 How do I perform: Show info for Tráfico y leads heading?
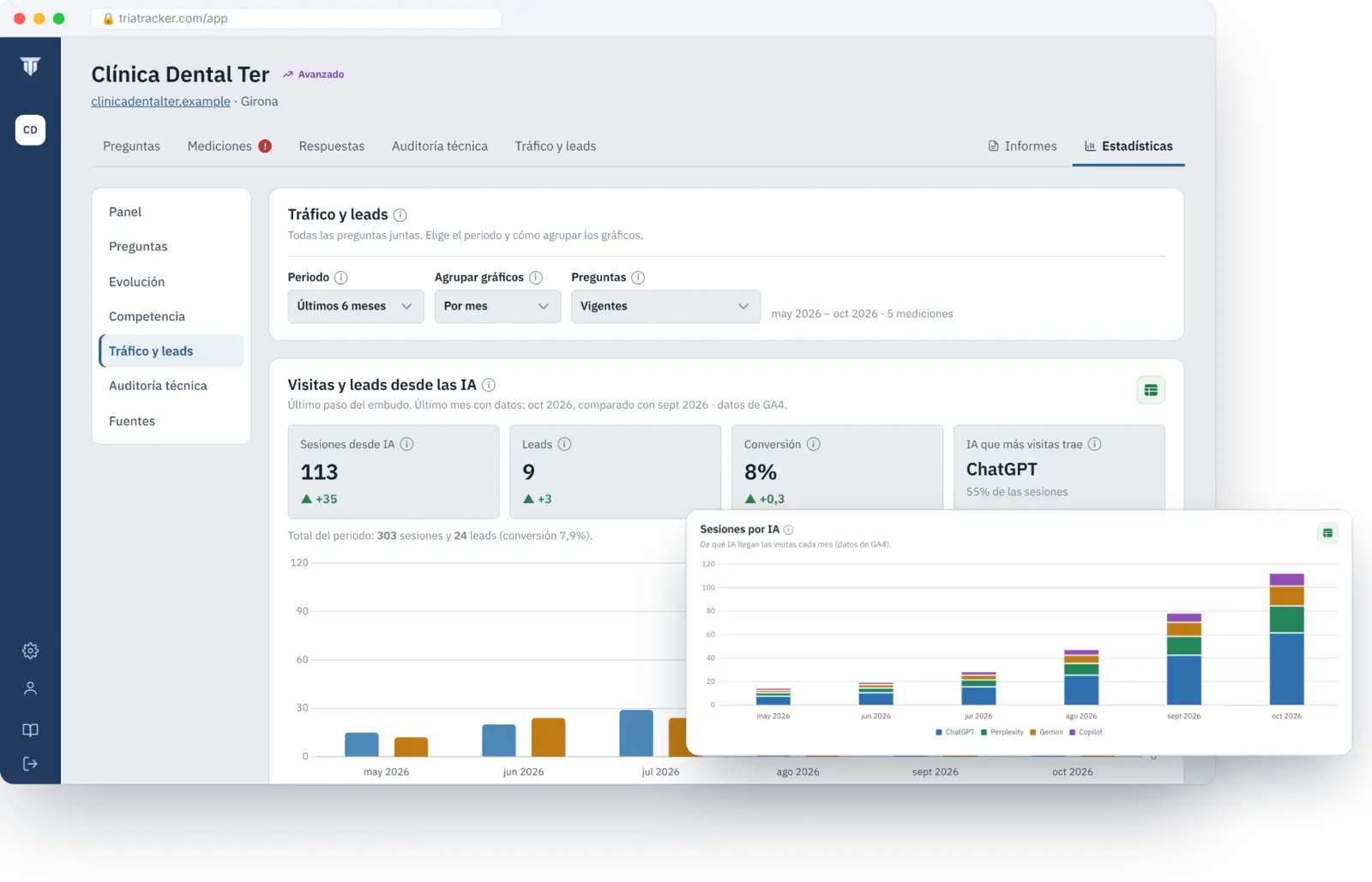[400, 215]
